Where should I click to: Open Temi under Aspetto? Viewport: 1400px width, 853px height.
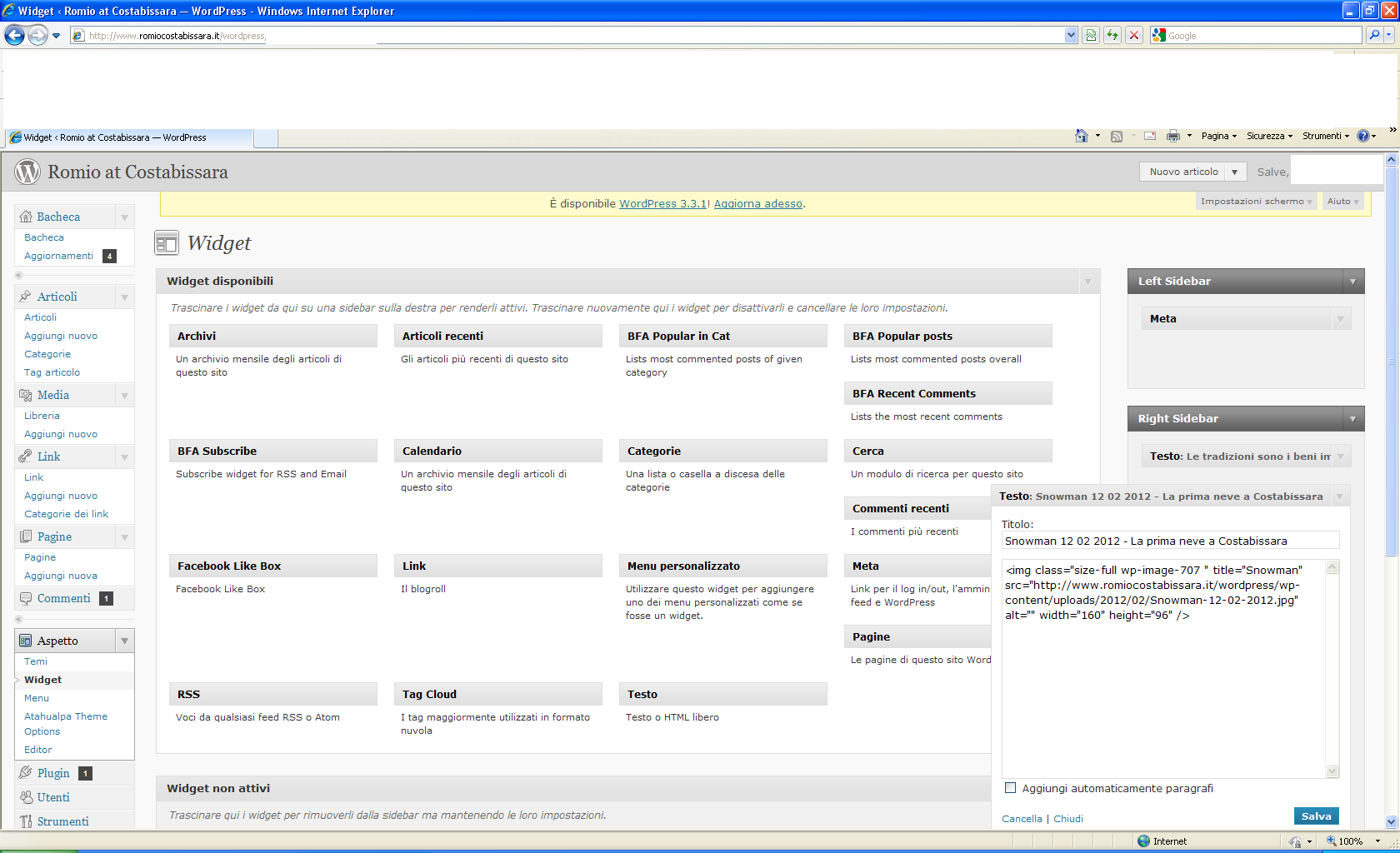point(36,661)
